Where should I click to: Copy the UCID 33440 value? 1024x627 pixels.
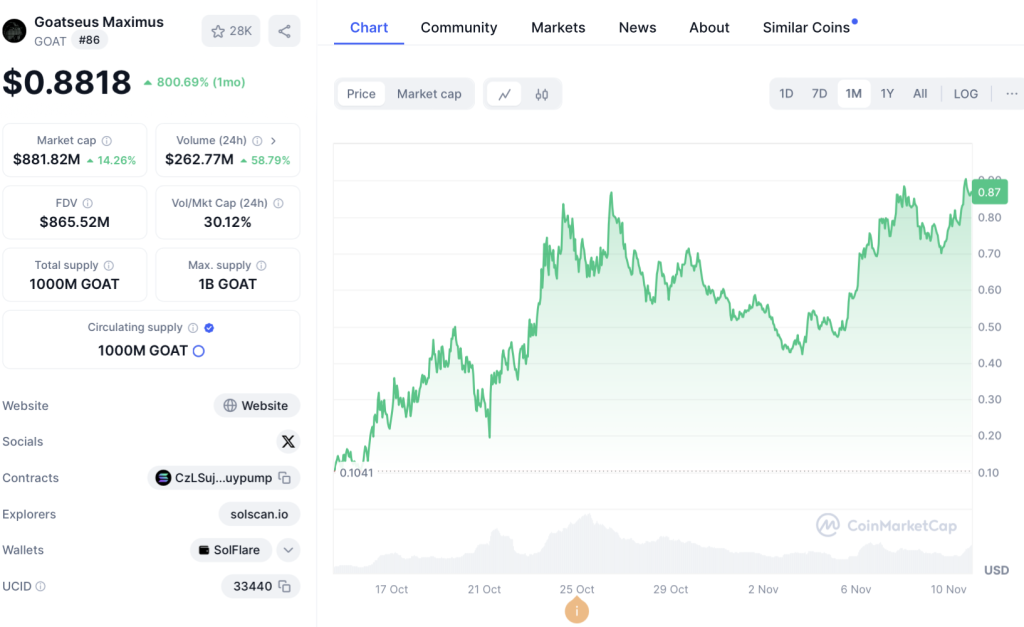pyautogui.click(x=284, y=586)
